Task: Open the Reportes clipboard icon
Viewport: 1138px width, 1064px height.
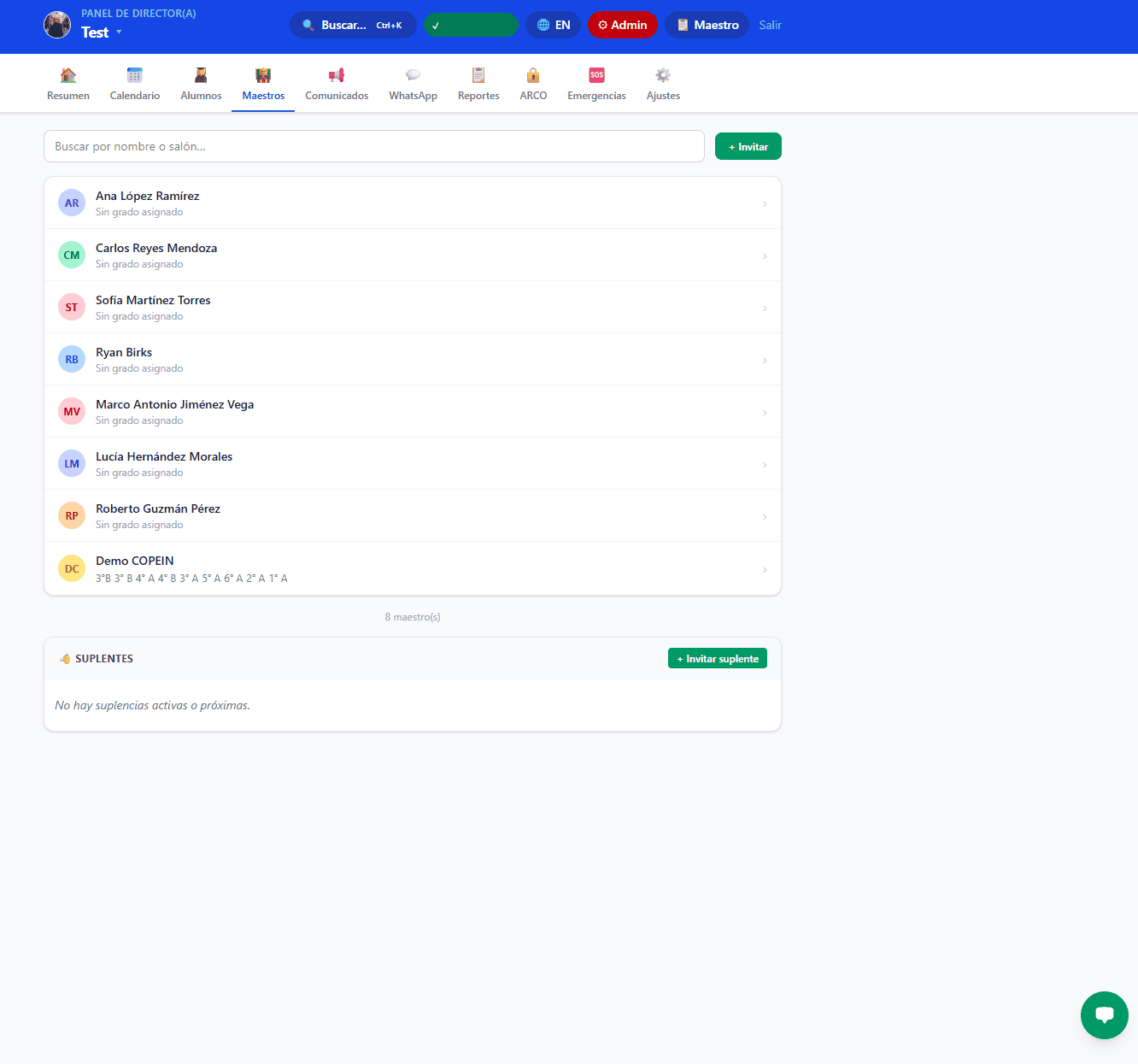Action: click(x=478, y=75)
